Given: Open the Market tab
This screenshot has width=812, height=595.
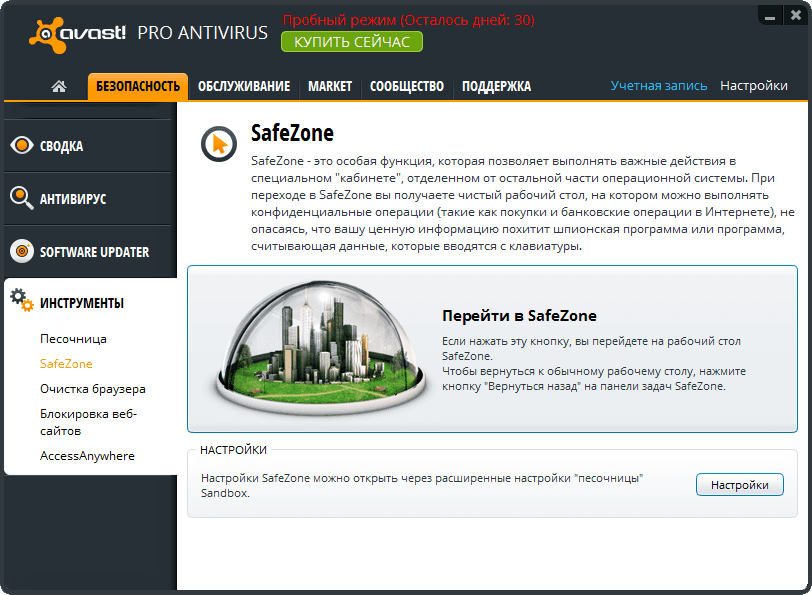Looking at the screenshot, I should point(328,86).
